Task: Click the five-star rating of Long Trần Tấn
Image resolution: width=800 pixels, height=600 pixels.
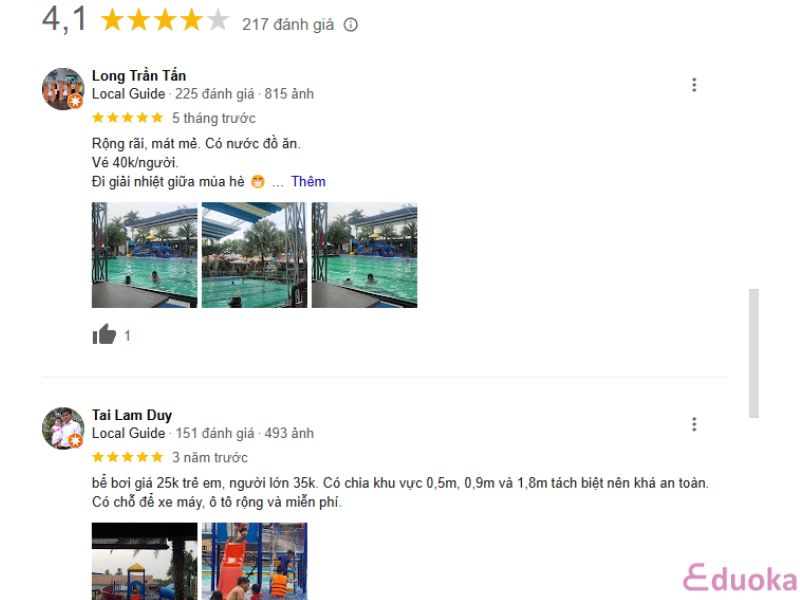Action: pos(128,118)
